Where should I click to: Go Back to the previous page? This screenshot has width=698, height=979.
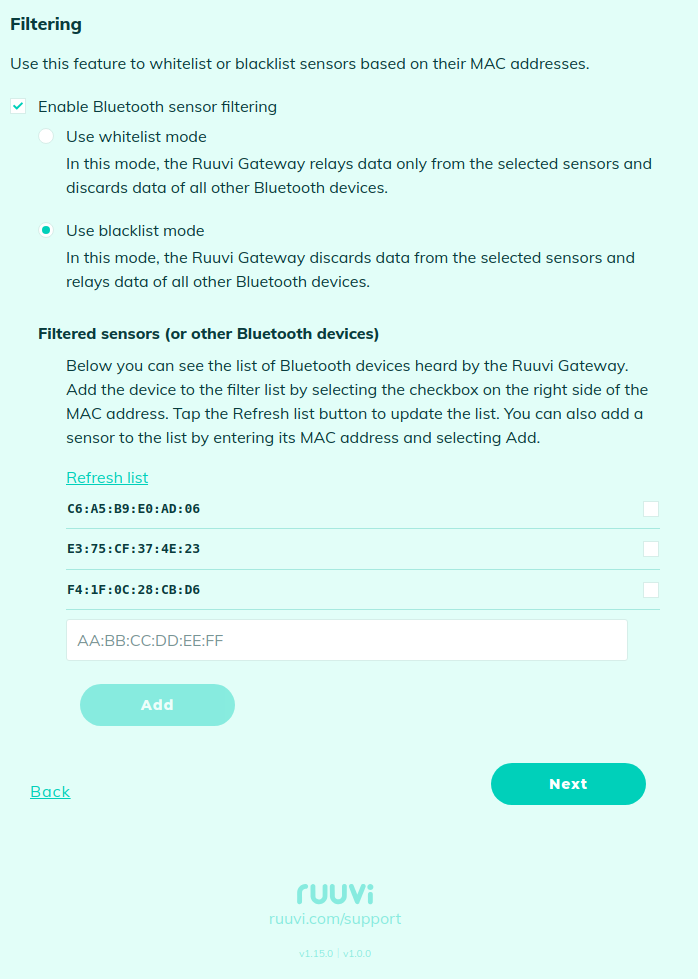[50, 792]
